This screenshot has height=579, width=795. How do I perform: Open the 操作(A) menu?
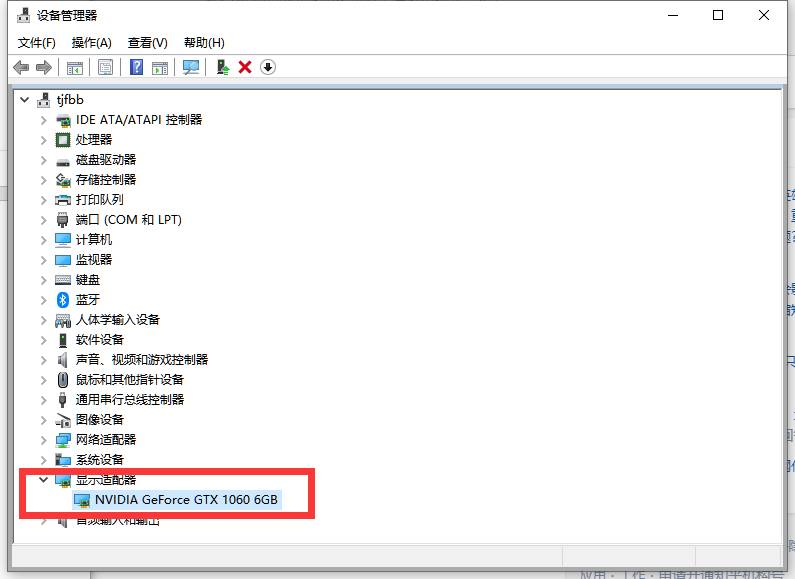click(91, 43)
